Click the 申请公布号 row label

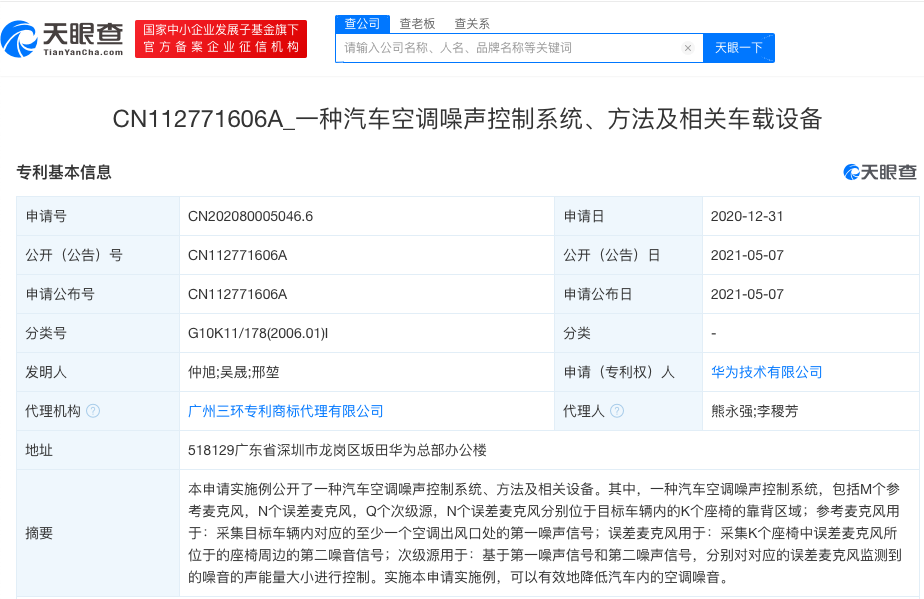pos(60,294)
